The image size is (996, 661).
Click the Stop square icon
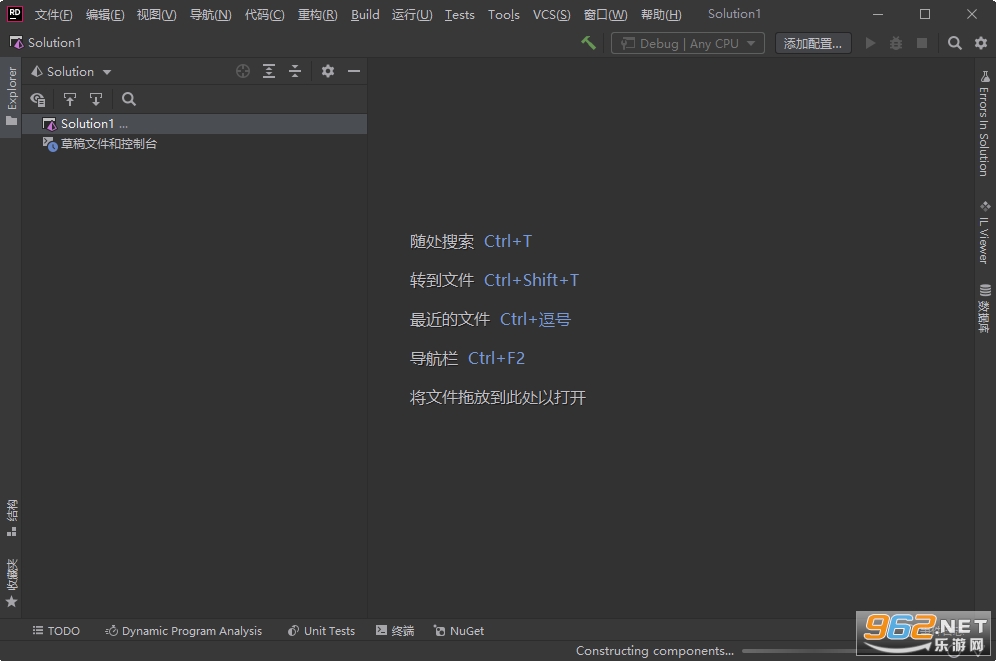coord(922,43)
